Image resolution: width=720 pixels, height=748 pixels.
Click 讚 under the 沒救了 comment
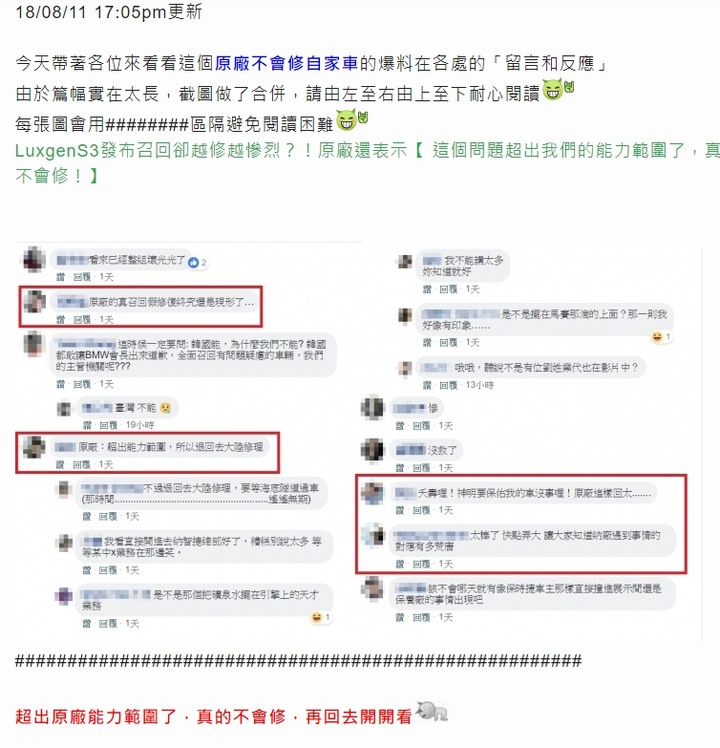pyautogui.click(x=400, y=468)
